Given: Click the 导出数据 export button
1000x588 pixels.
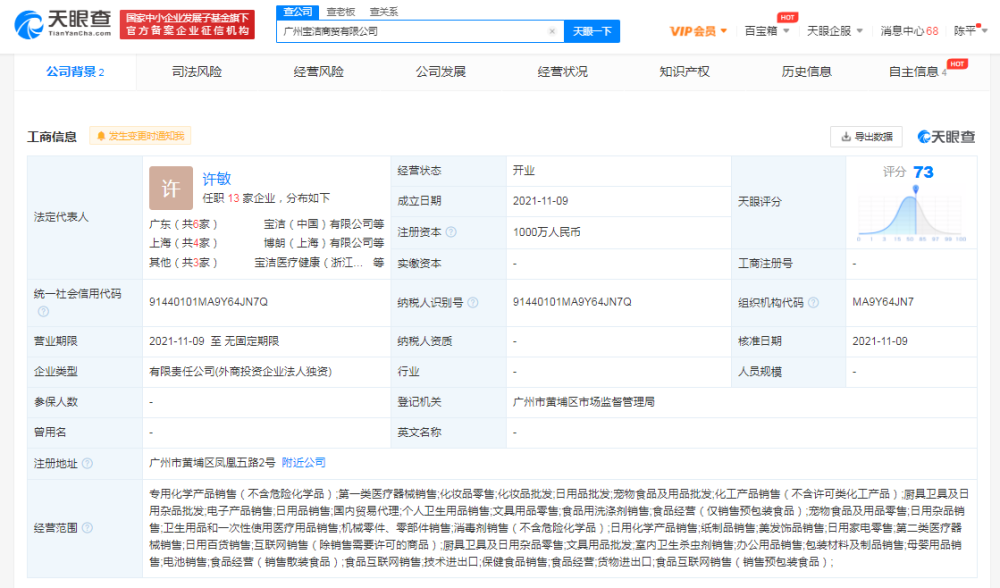Looking at the screenshot, I should point(866,137).
